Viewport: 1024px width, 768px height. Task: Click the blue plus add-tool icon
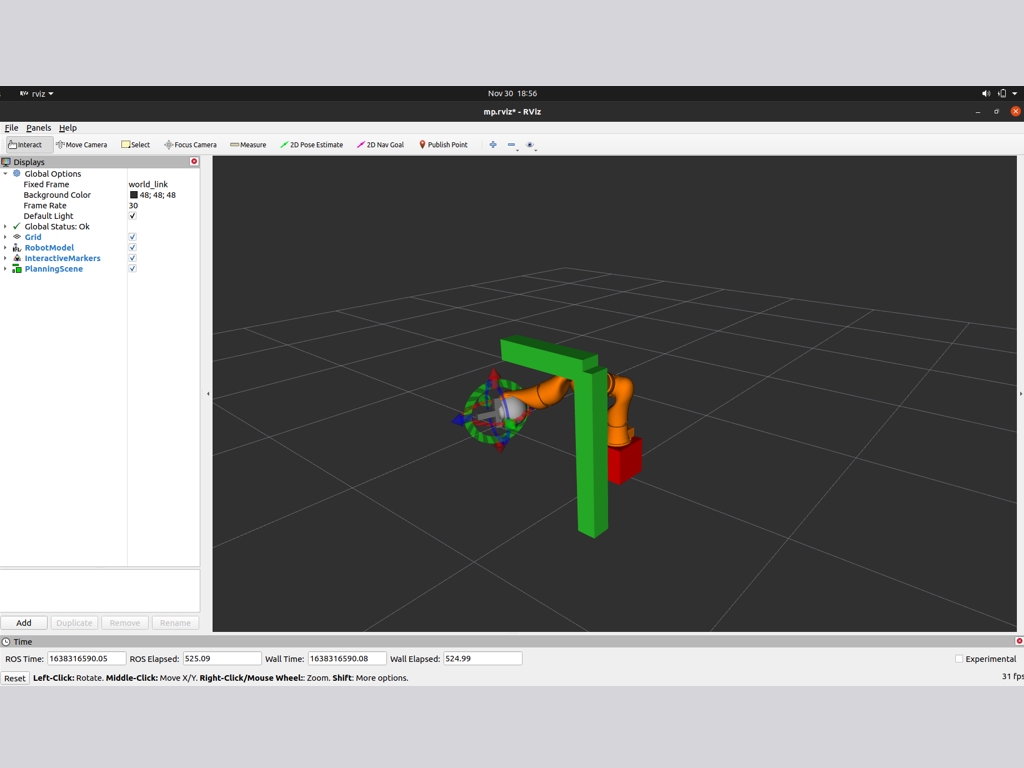pyautogui.click(x=492, y=145)
